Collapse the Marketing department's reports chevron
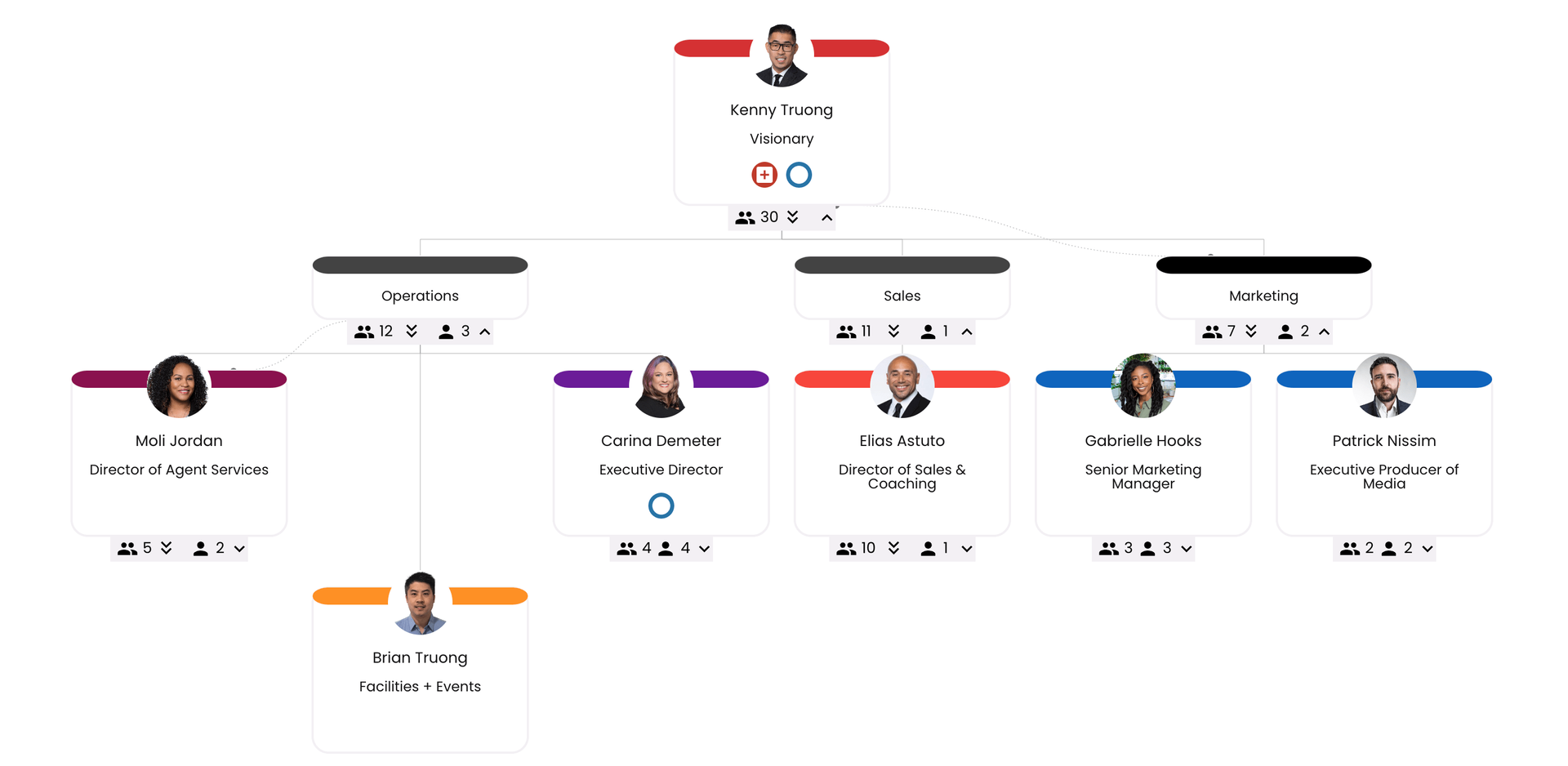The image size is (1568, 766). tap(1324, 332)
